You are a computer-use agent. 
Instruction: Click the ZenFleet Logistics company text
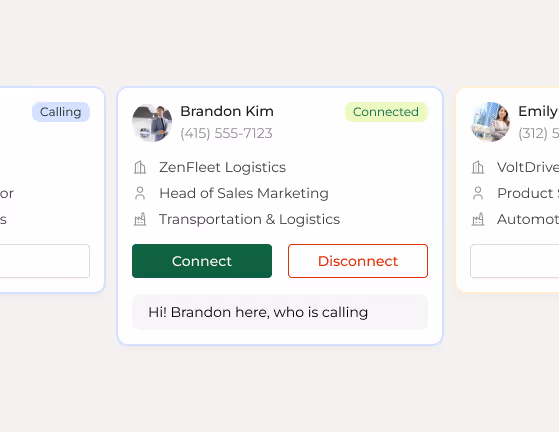point(222,167)
